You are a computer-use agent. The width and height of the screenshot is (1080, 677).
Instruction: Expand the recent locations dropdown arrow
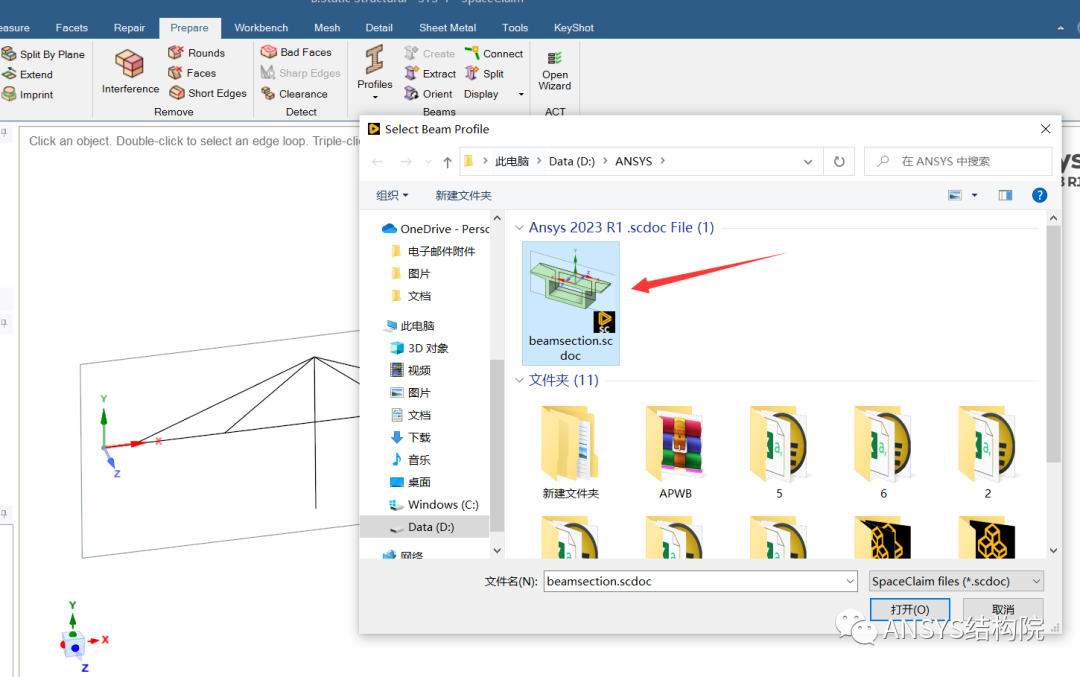click(428, 162)
